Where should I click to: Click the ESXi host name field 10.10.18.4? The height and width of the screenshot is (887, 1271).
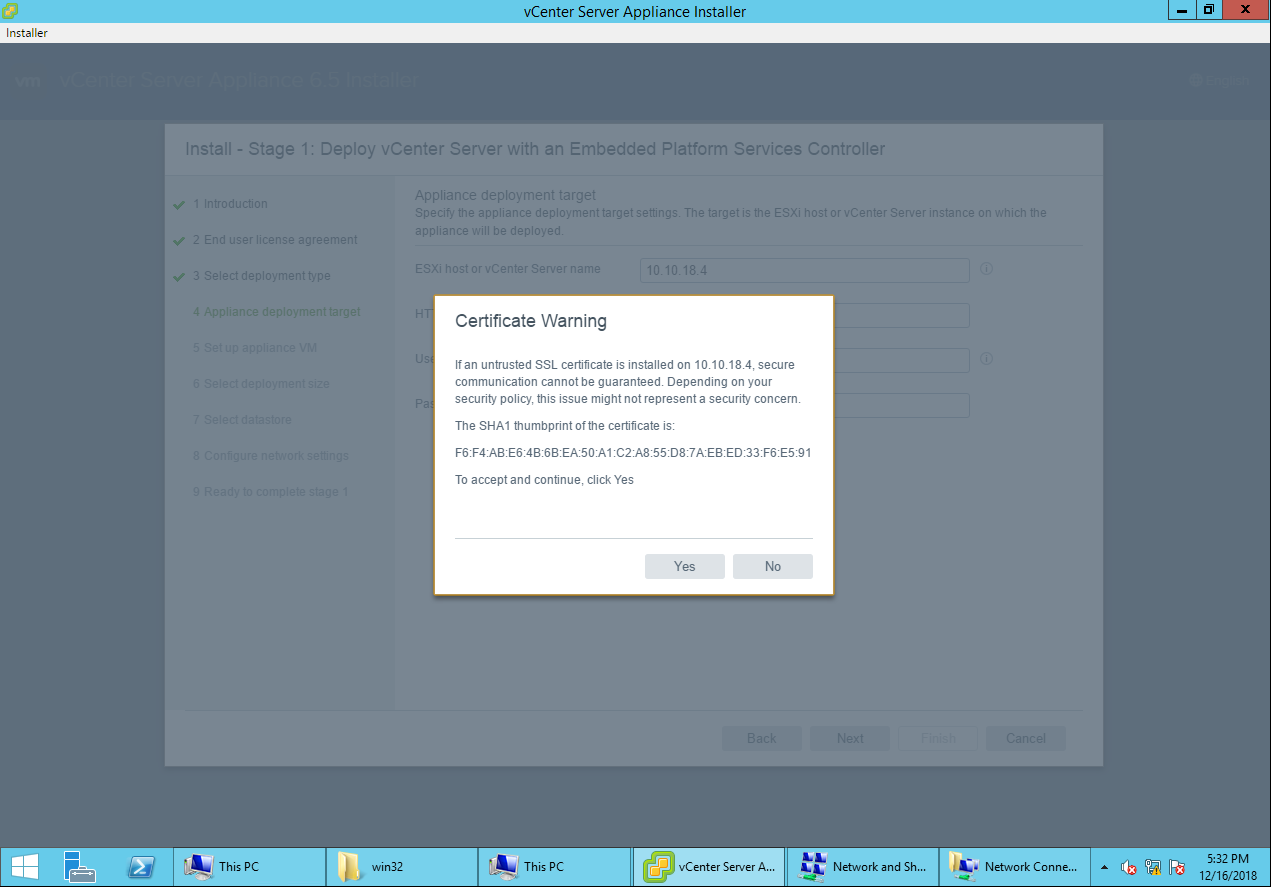805,270
